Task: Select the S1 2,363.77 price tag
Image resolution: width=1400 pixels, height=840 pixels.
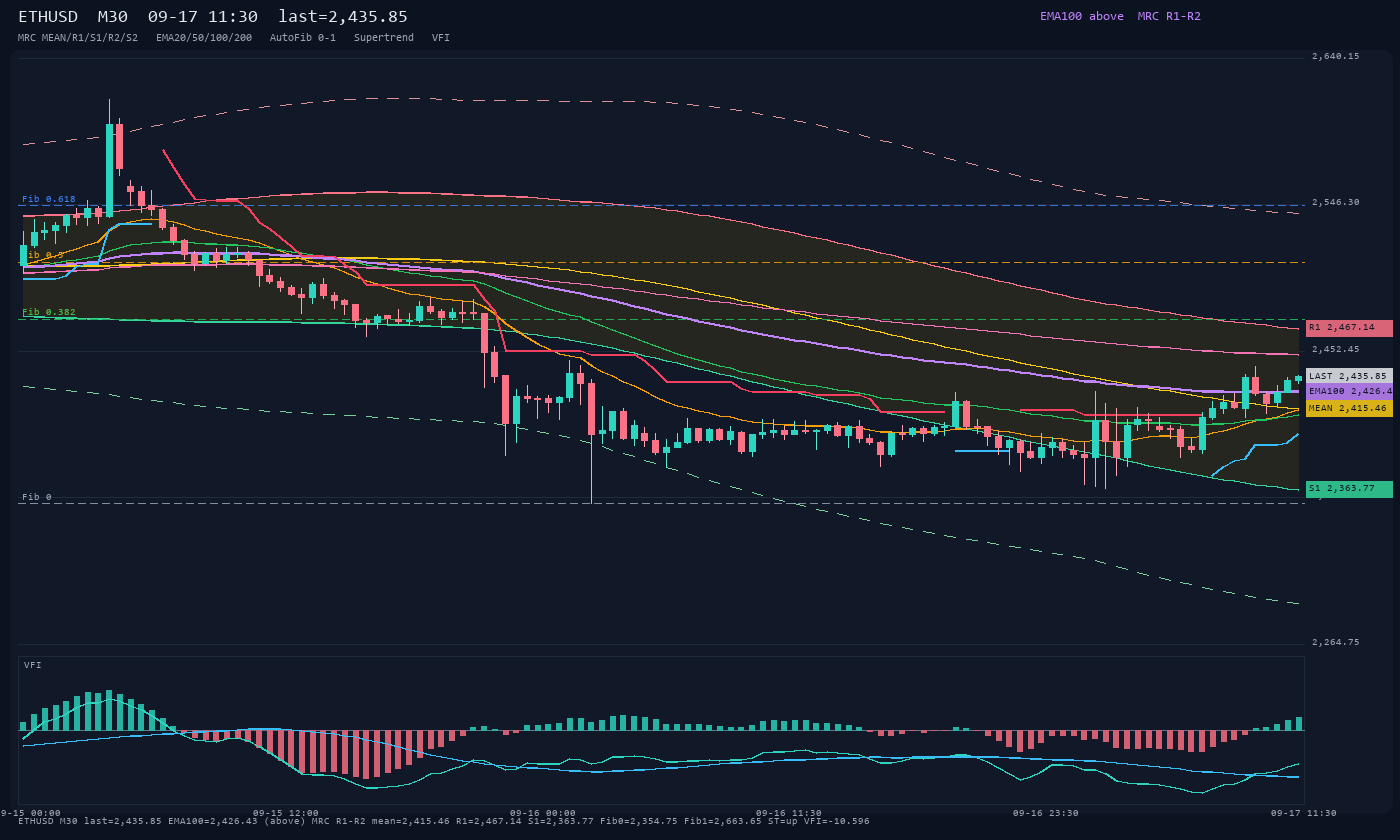Action: (1349, 489)
